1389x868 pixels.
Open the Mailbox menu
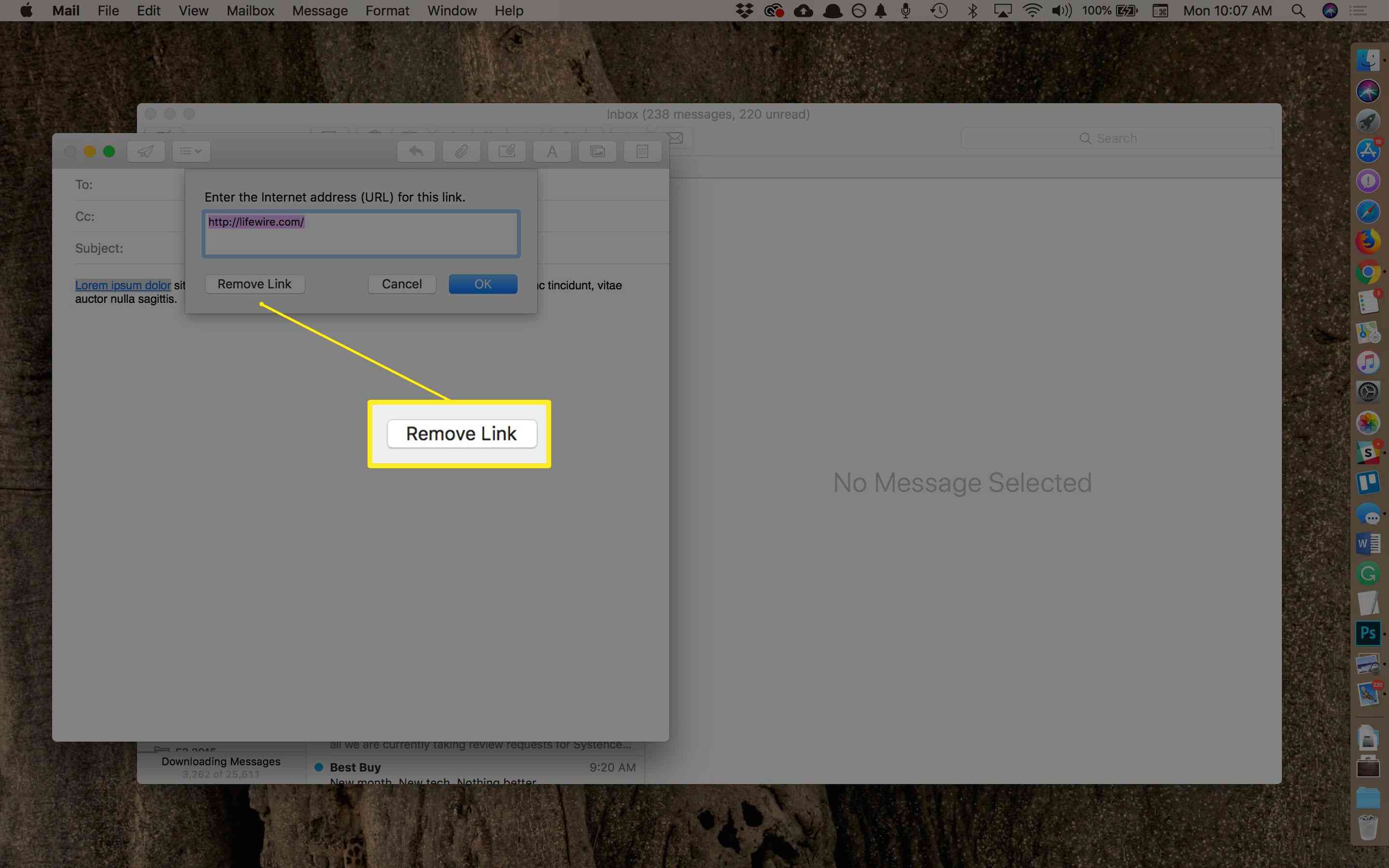250,10
